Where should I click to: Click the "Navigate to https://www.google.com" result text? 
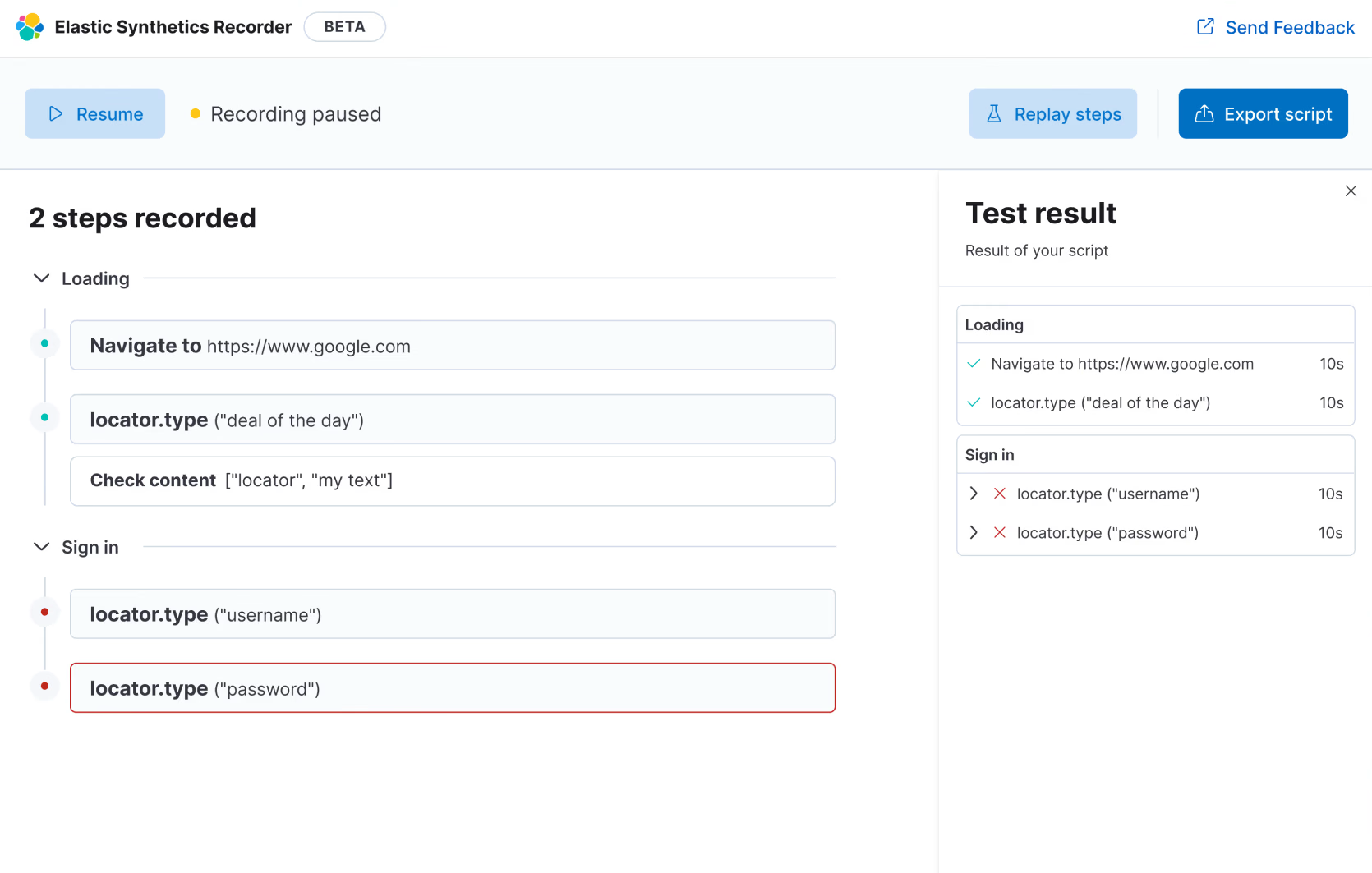click(1122, 364)
